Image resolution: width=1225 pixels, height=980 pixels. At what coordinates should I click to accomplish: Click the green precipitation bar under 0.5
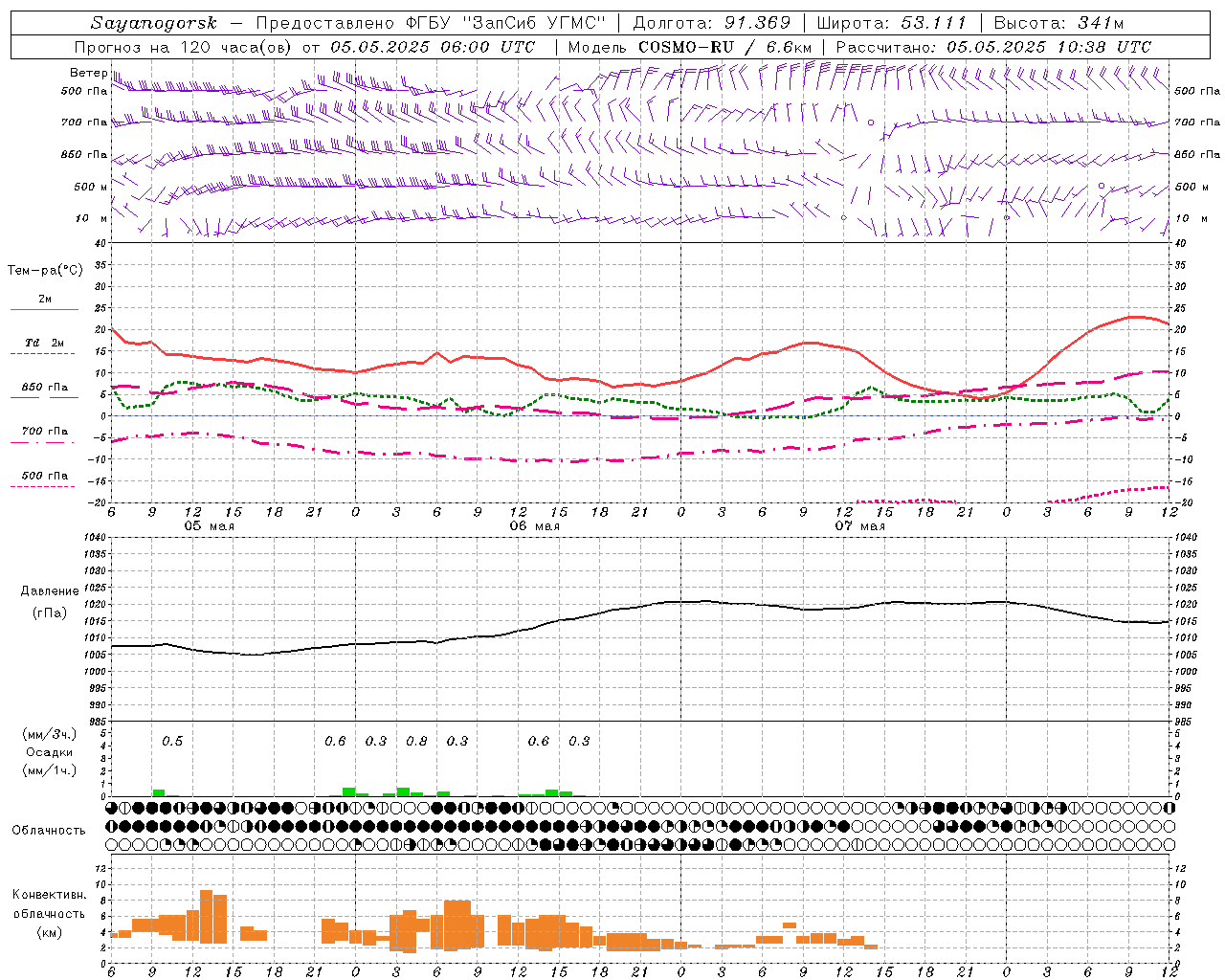(x=159, y=792)
